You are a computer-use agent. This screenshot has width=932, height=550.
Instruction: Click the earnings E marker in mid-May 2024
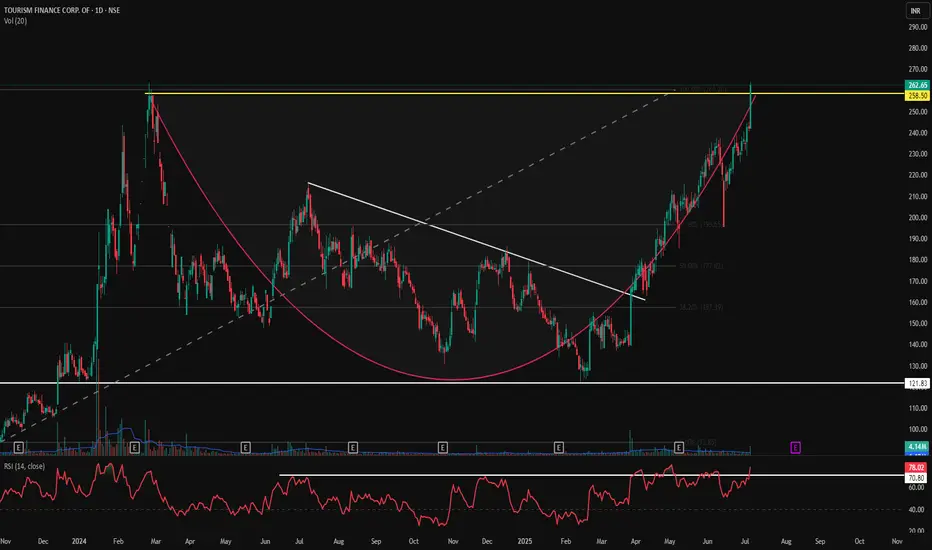point(245,447)
